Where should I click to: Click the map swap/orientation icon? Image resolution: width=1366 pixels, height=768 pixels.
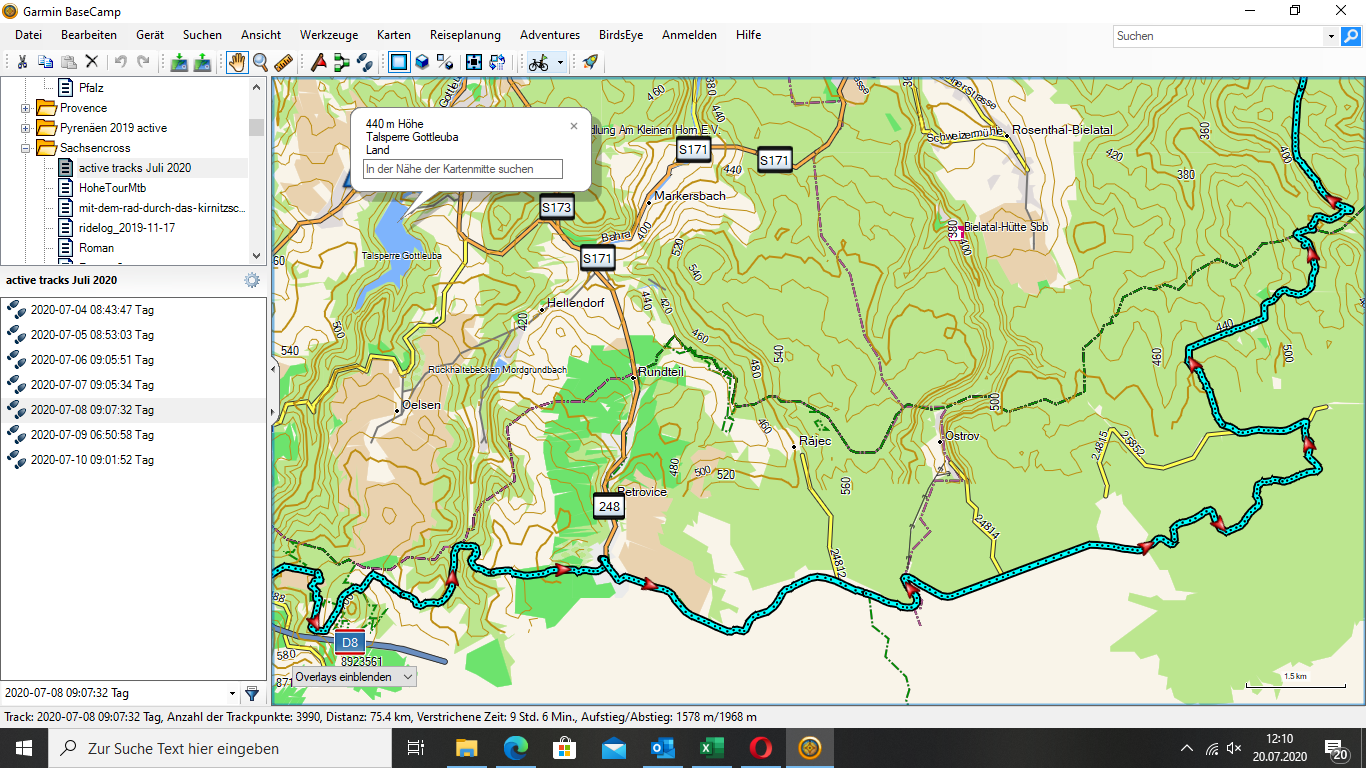497,62
